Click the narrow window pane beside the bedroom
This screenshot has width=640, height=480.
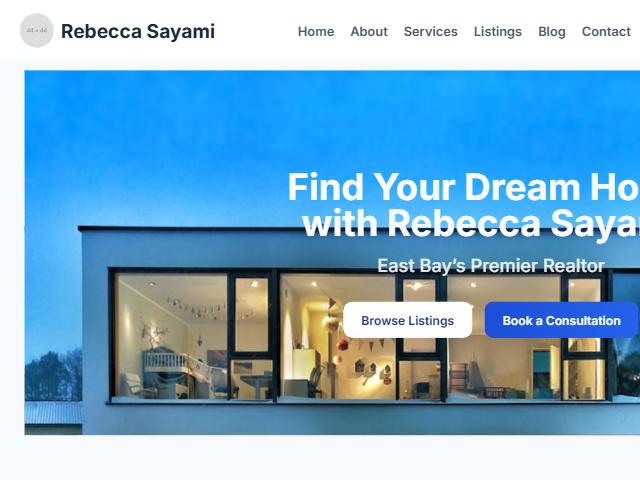[251, 314]
